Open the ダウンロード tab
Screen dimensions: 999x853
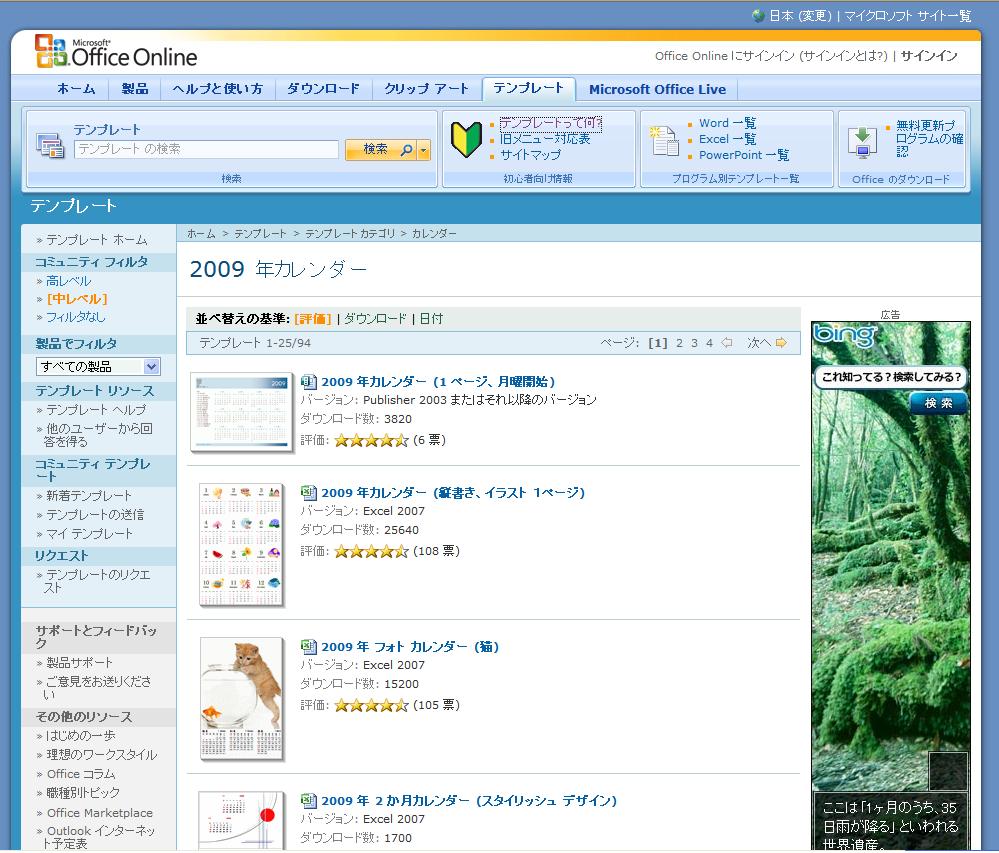pyautogui.click(x=324, y=89)
